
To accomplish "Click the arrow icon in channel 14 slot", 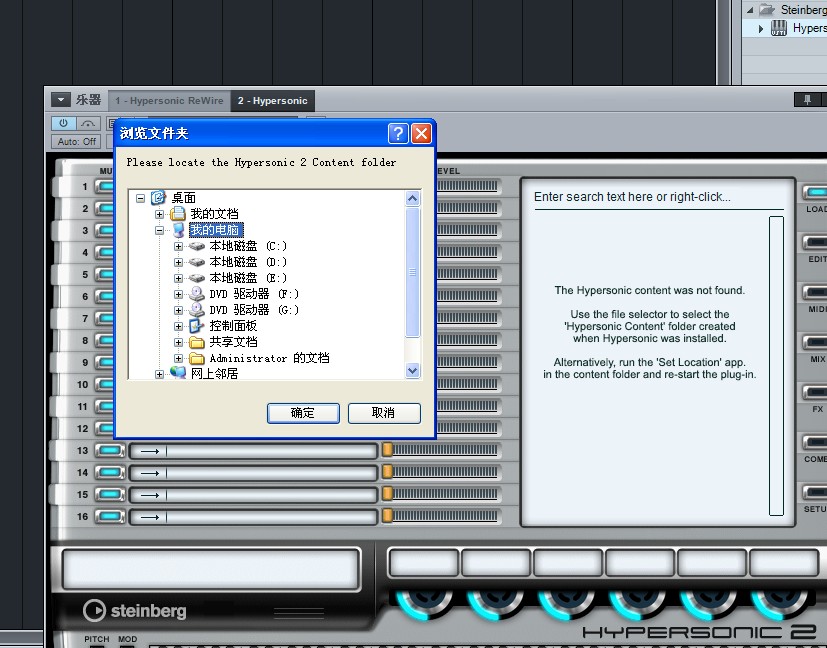I will click(150, 473).
